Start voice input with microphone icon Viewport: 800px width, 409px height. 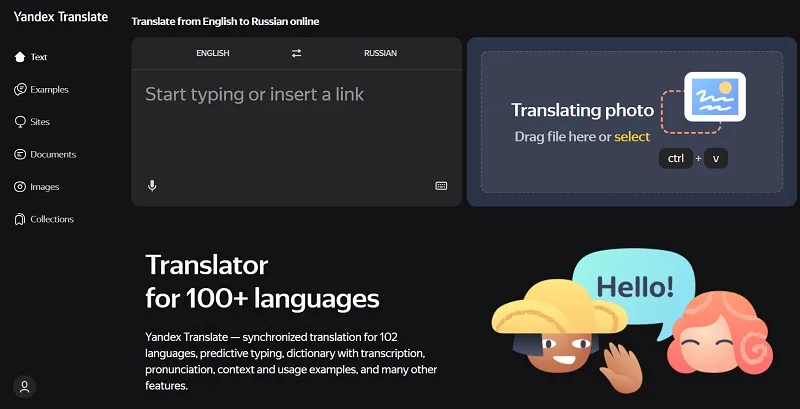(x=152, y=186)
